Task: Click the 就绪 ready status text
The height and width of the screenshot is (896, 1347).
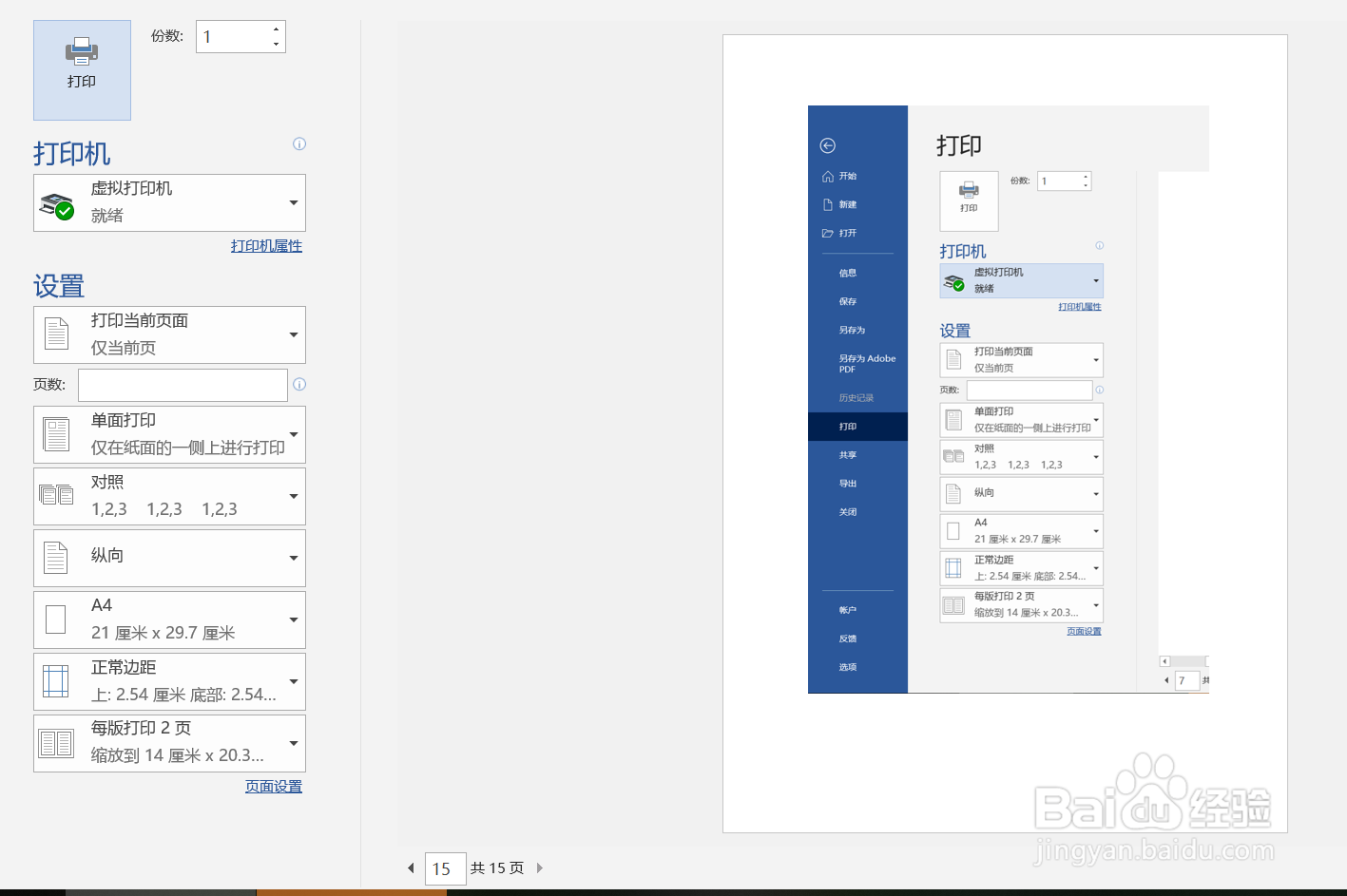Action: click(x=107, y=216)
